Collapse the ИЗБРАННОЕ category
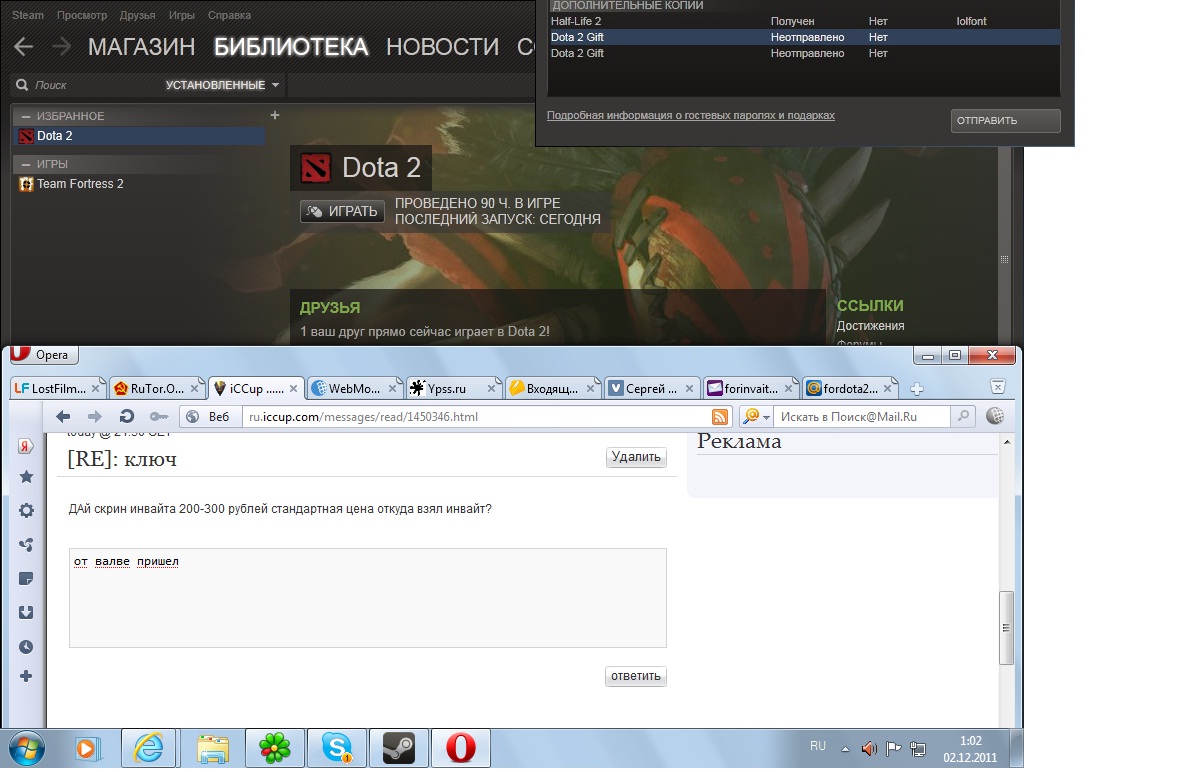Viewport: 1200px width, 772px height. (27, 117)
